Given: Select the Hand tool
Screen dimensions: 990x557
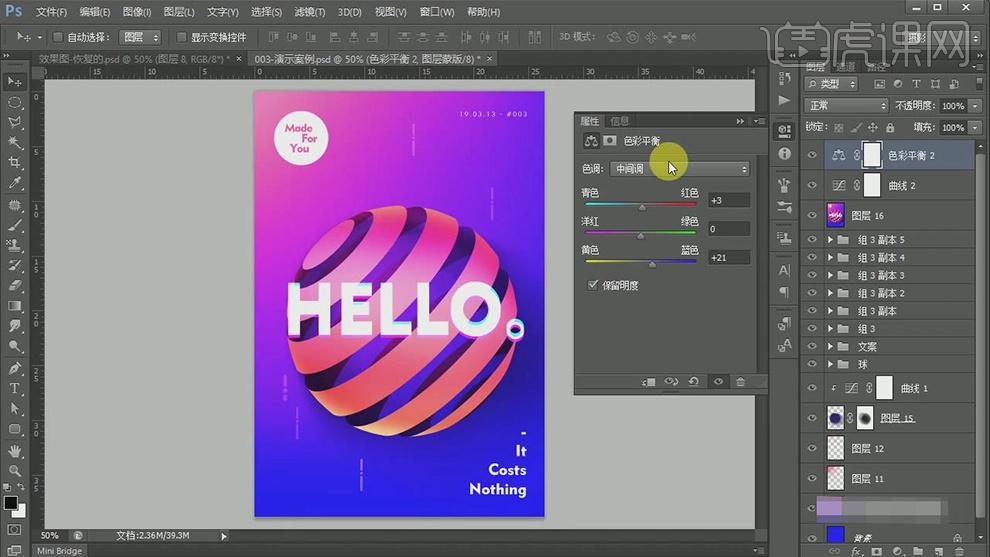Looking at the screenshot, I should (14, 451).
